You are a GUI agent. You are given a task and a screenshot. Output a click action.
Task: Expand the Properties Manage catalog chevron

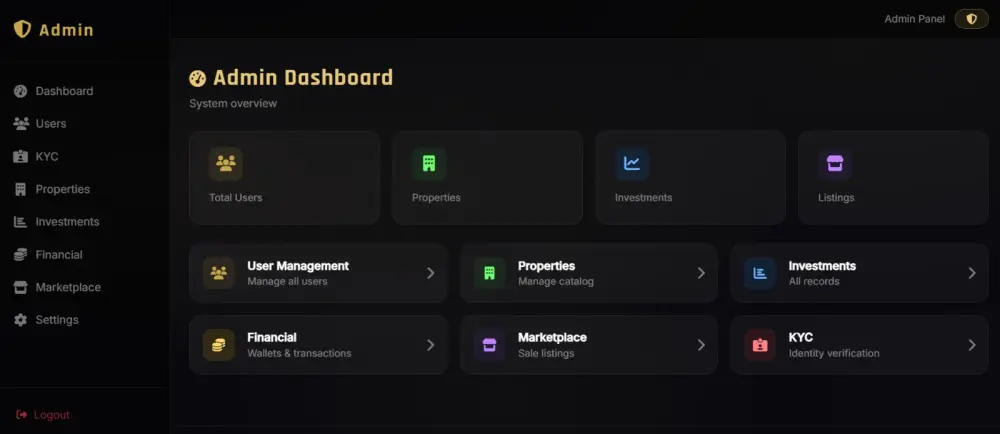(x=701, y=273)
